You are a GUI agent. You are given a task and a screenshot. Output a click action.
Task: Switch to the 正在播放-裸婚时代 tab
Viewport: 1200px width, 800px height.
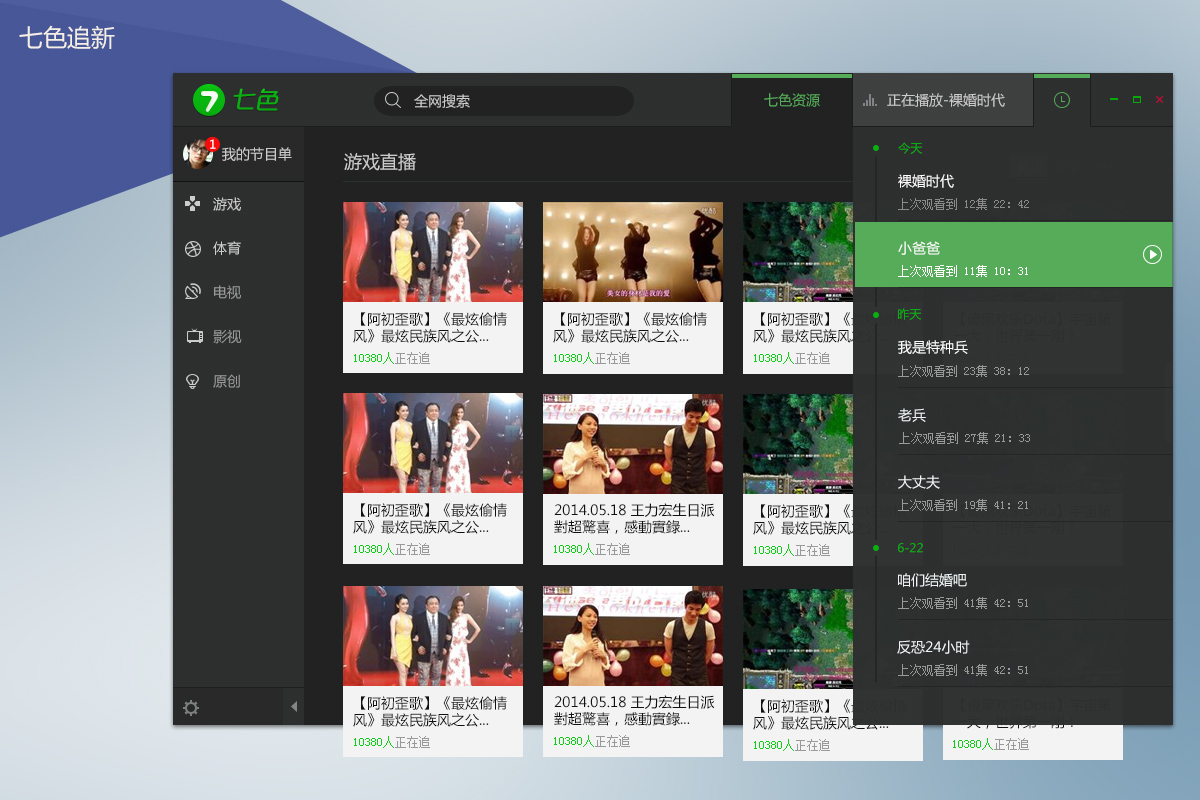(x=943, y=100)
